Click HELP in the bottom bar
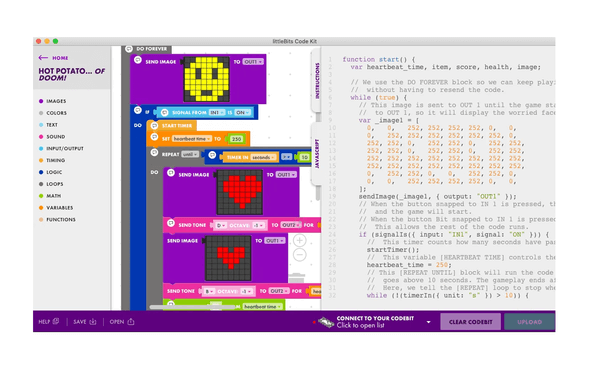Image resolution: width=590 pixels, height=369 pixels. [44, 322]
